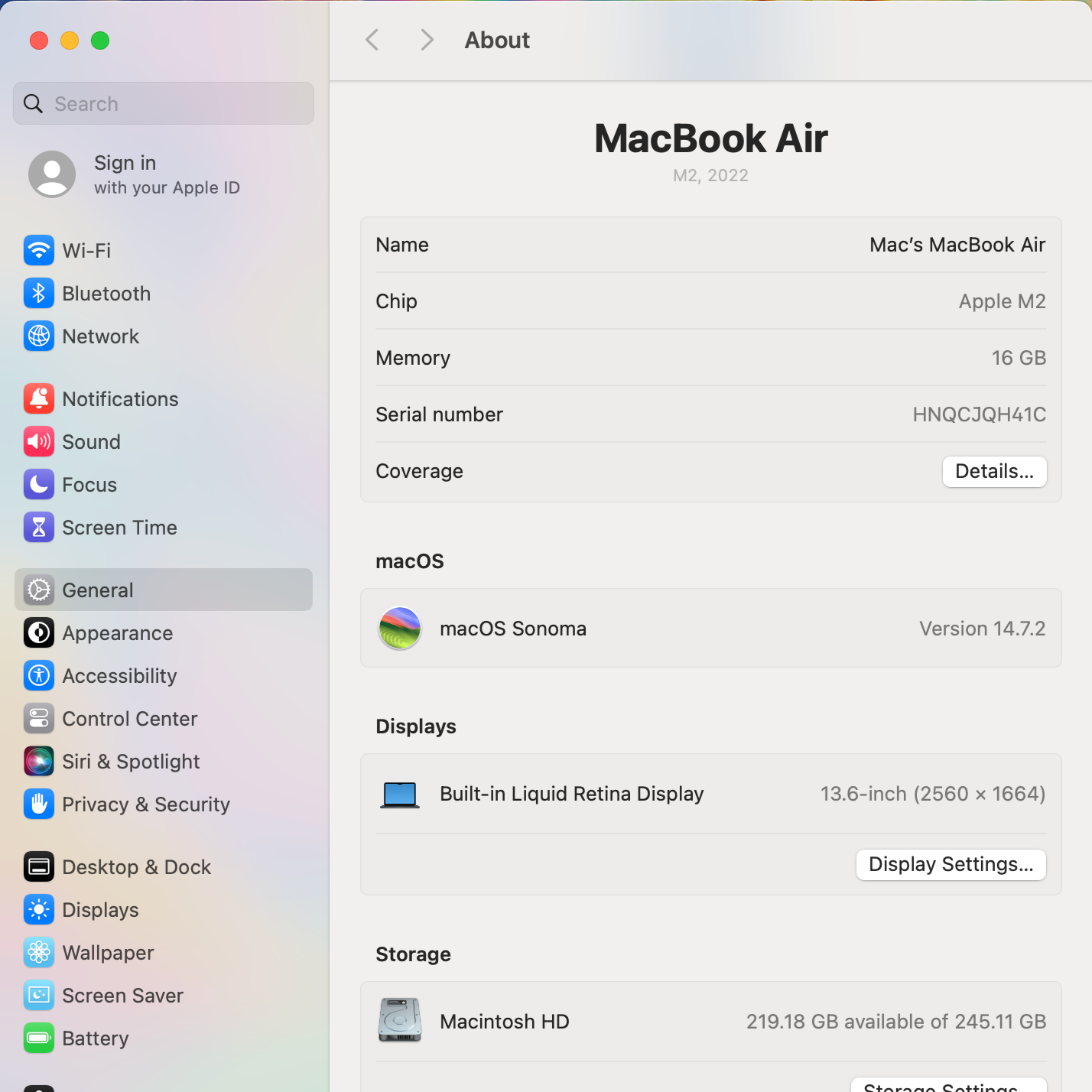Open Display Settings button
1092x1092 pixels.
(x=951, y=864)
